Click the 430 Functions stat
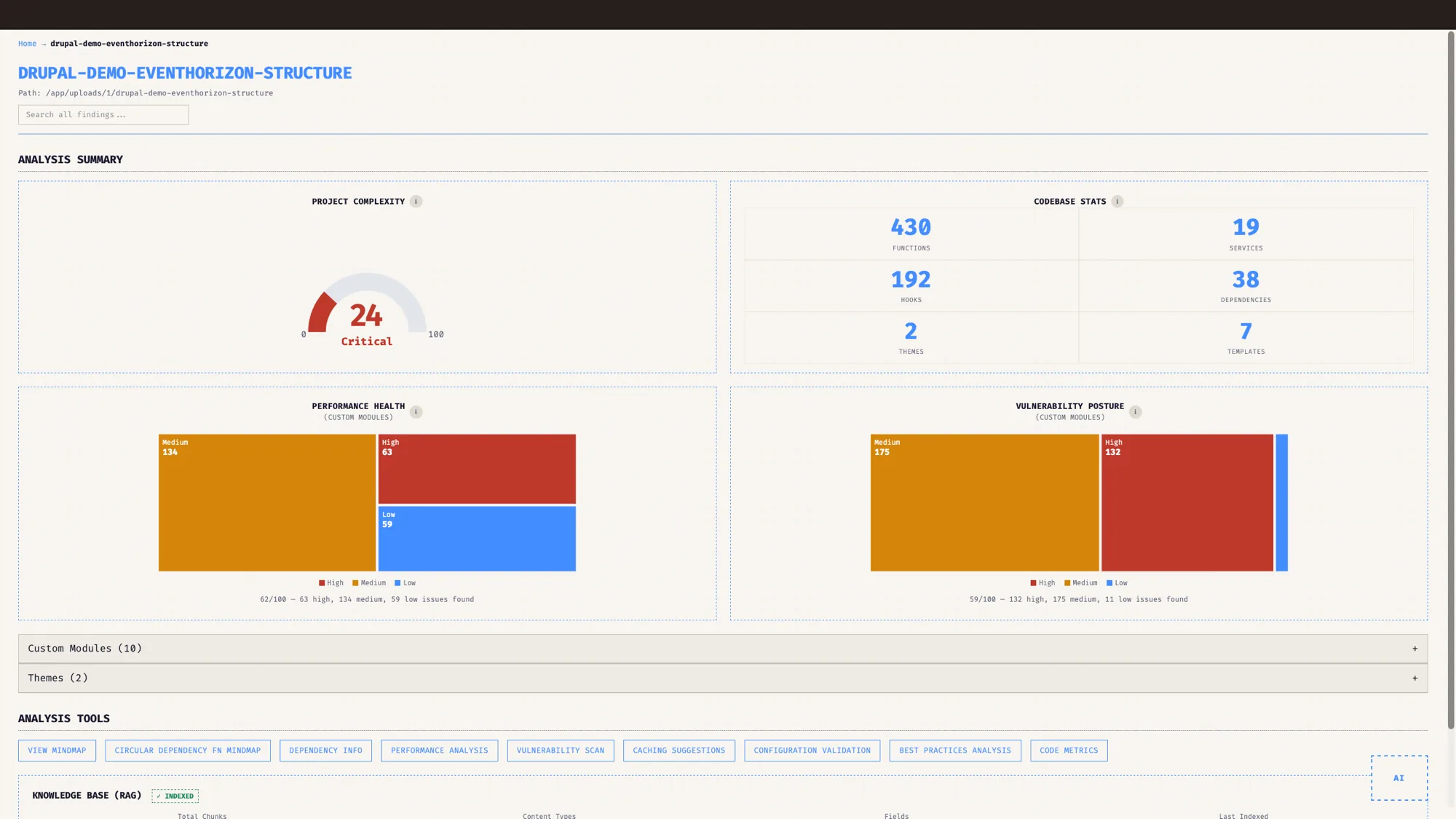This screenshot has height=819, width=1456. [x=911, y=234]
